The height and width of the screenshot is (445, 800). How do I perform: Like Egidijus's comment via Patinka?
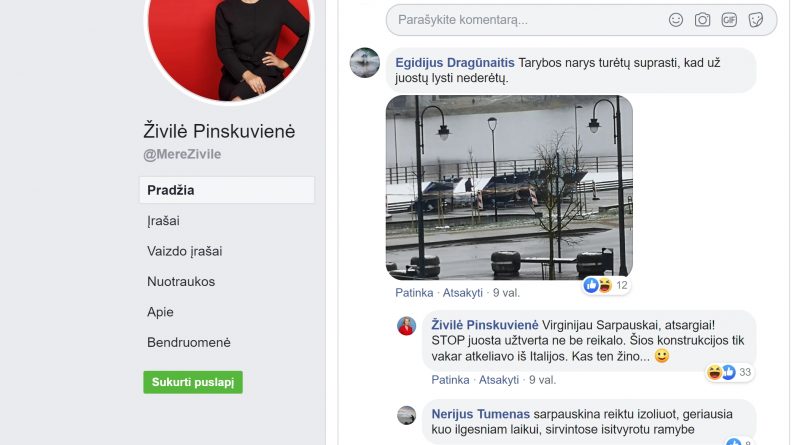(414, 293)
